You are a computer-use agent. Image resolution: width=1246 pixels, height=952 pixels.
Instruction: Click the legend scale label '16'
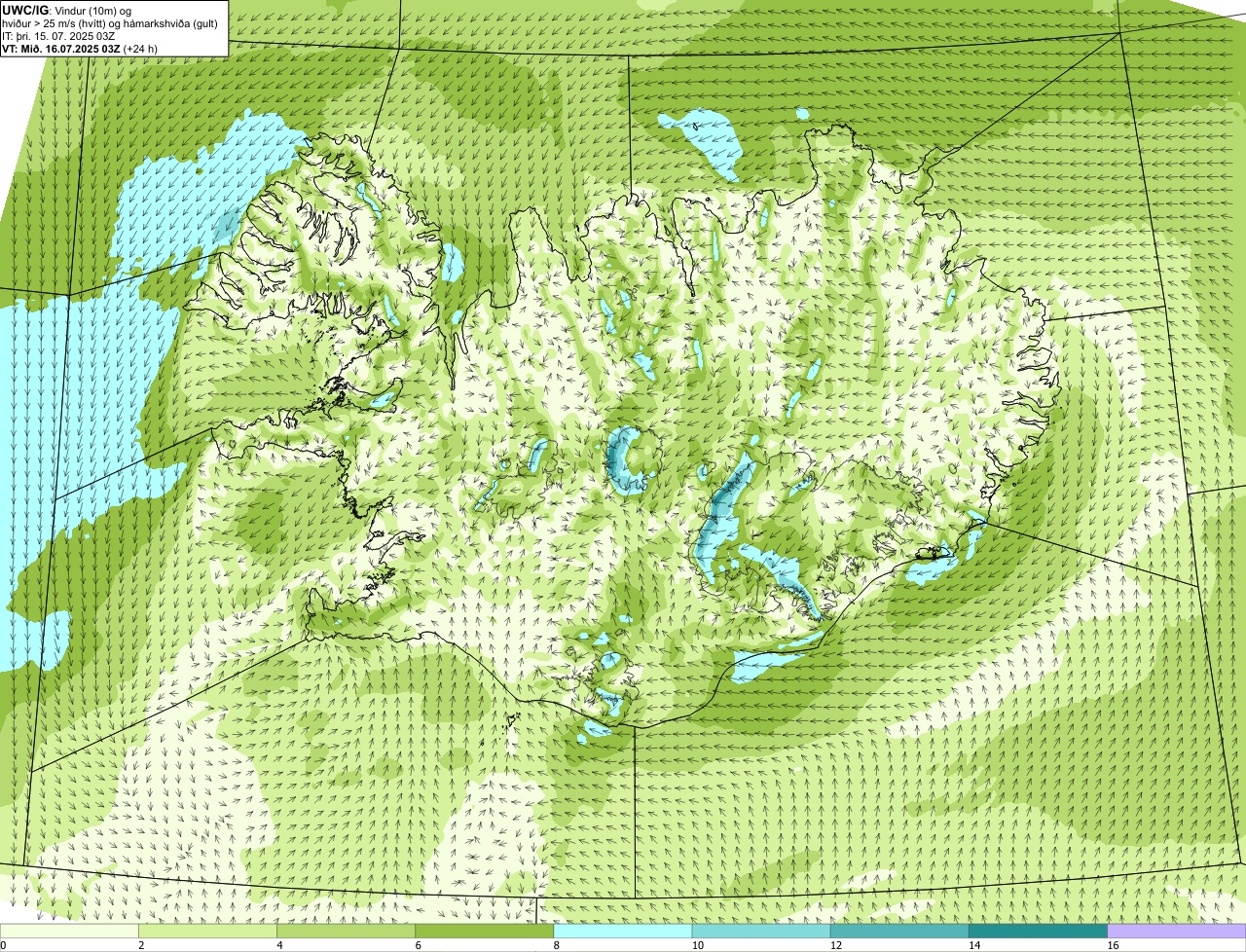[1113, 945]
